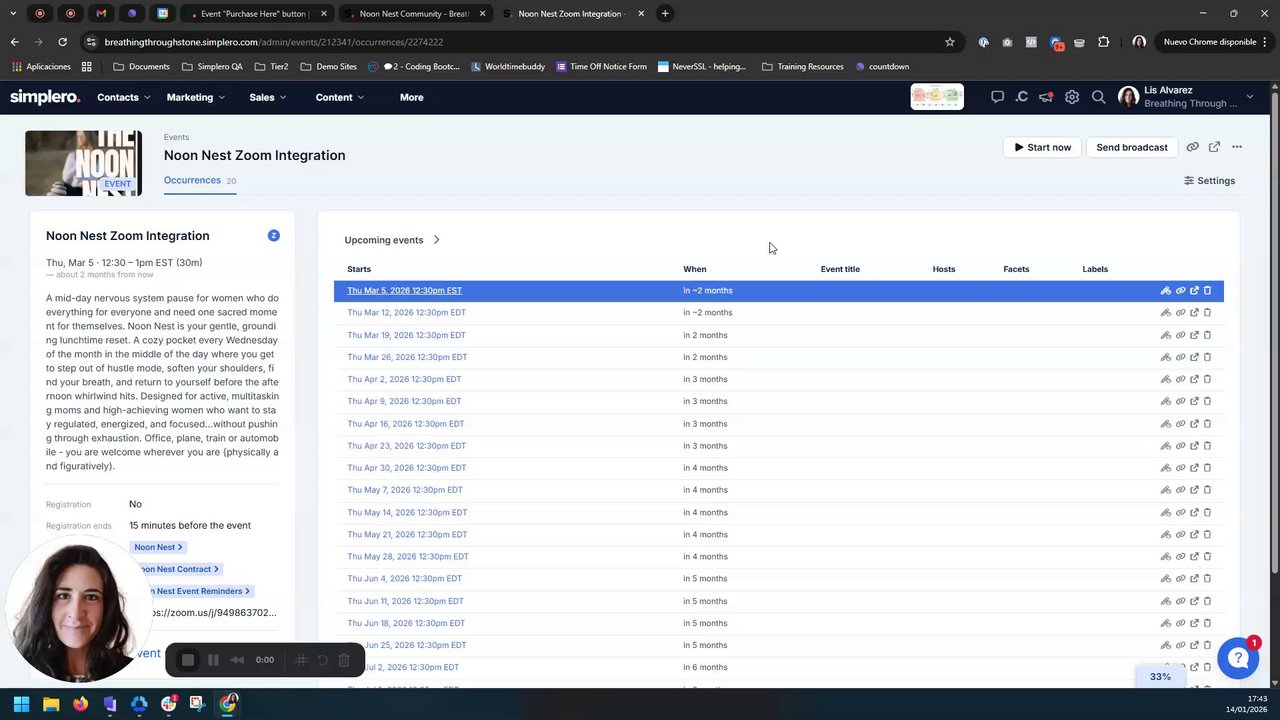Open external link for Mar 5, 2026 occurrence

coord(1194,291)
